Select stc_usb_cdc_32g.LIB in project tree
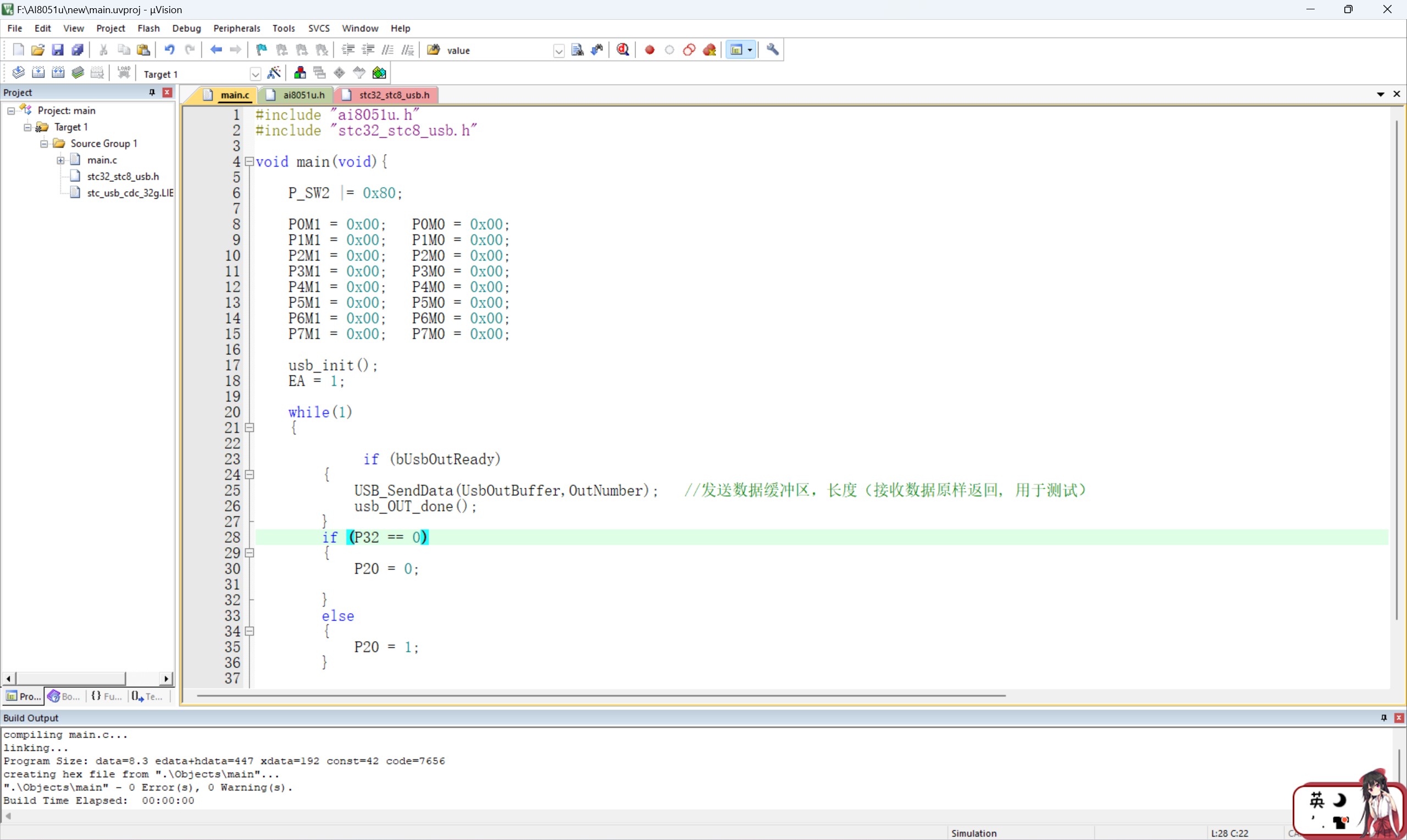1407x840 pixels. [130, 193]
